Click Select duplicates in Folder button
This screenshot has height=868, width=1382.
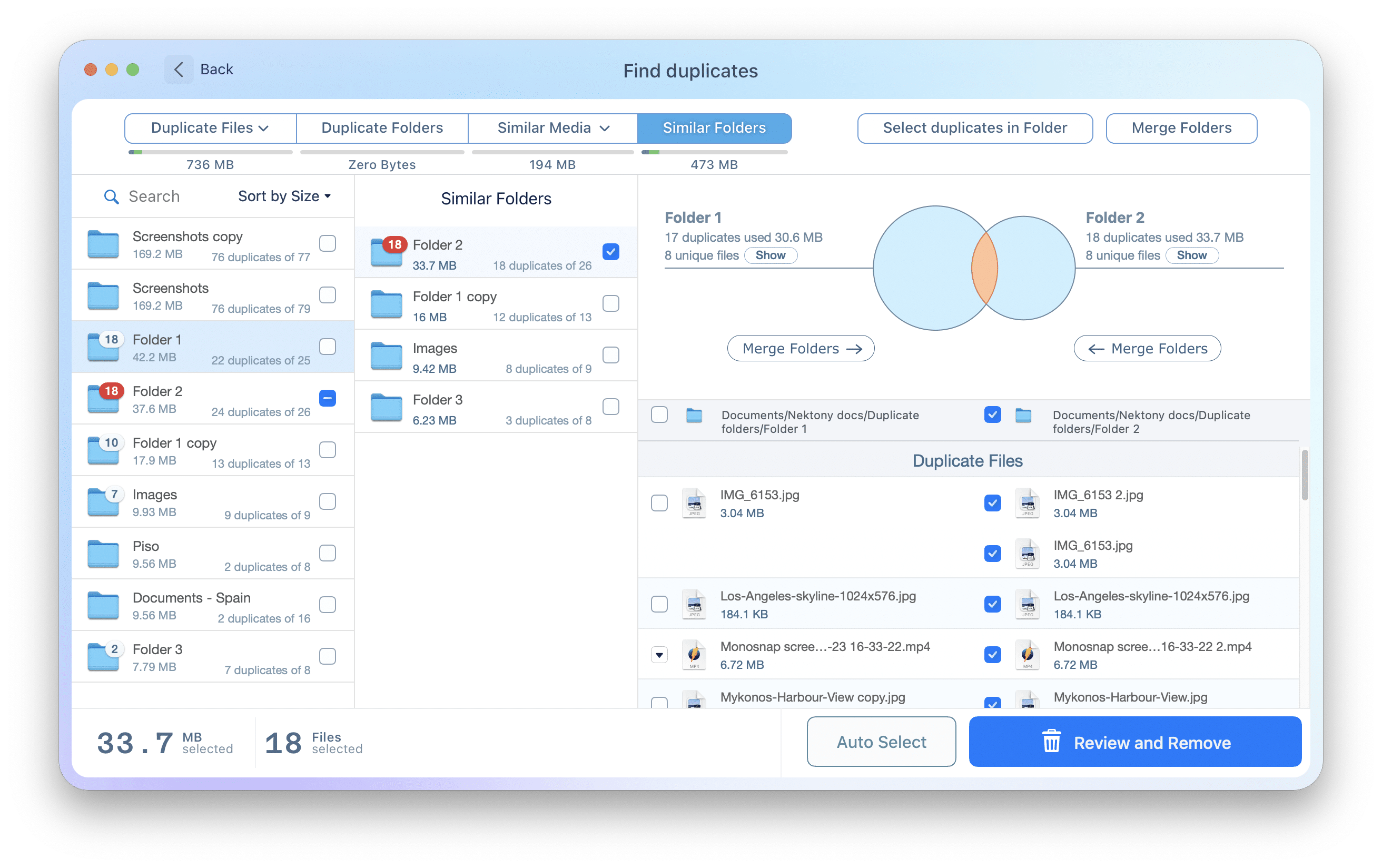point(975,128)
